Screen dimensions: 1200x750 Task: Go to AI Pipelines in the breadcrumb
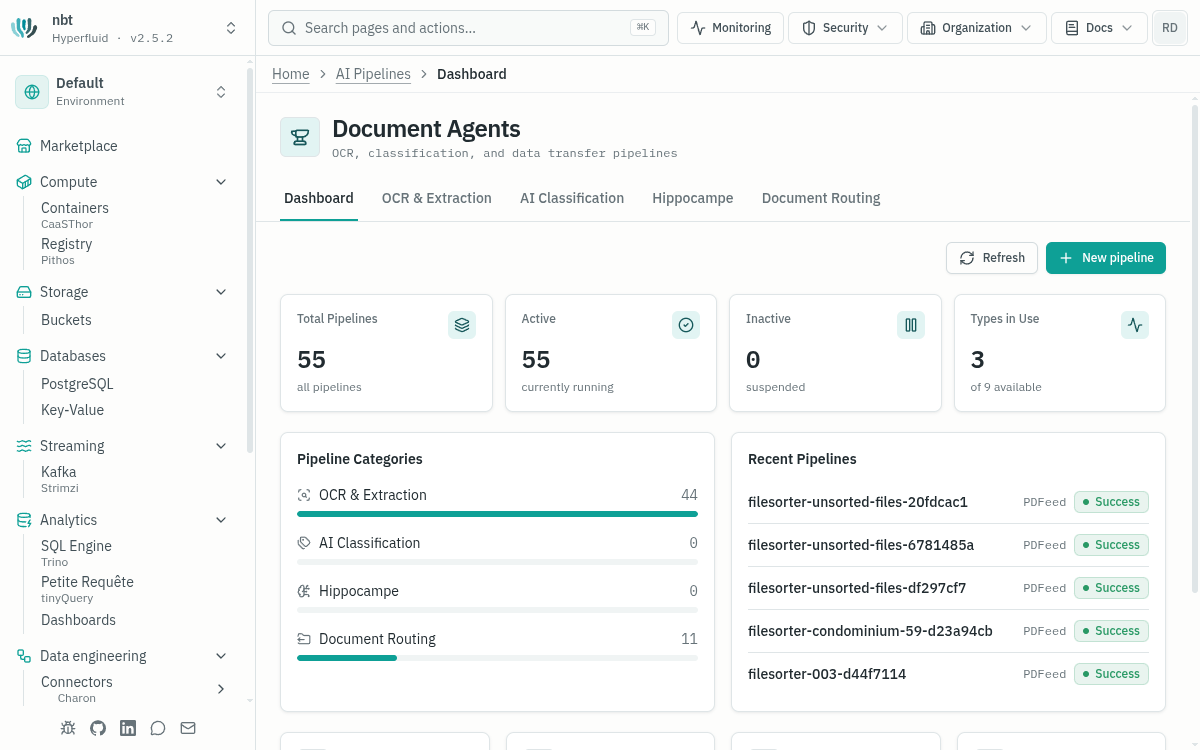point(373,74)
